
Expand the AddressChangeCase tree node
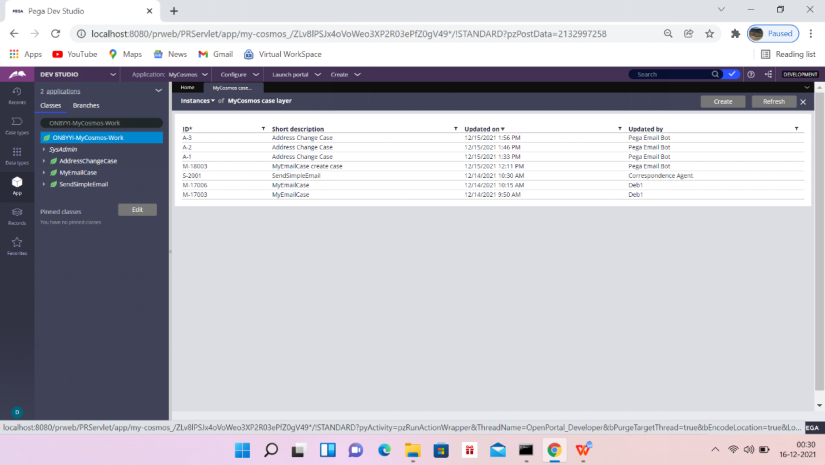44,161
